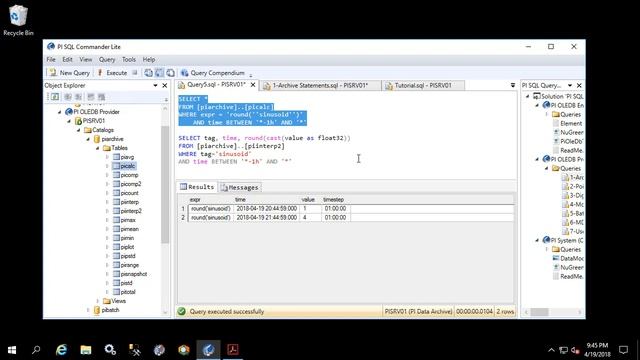Click the stop query square icon
The width and height of the screenshot is (640, 360).
tap(135, 73)
